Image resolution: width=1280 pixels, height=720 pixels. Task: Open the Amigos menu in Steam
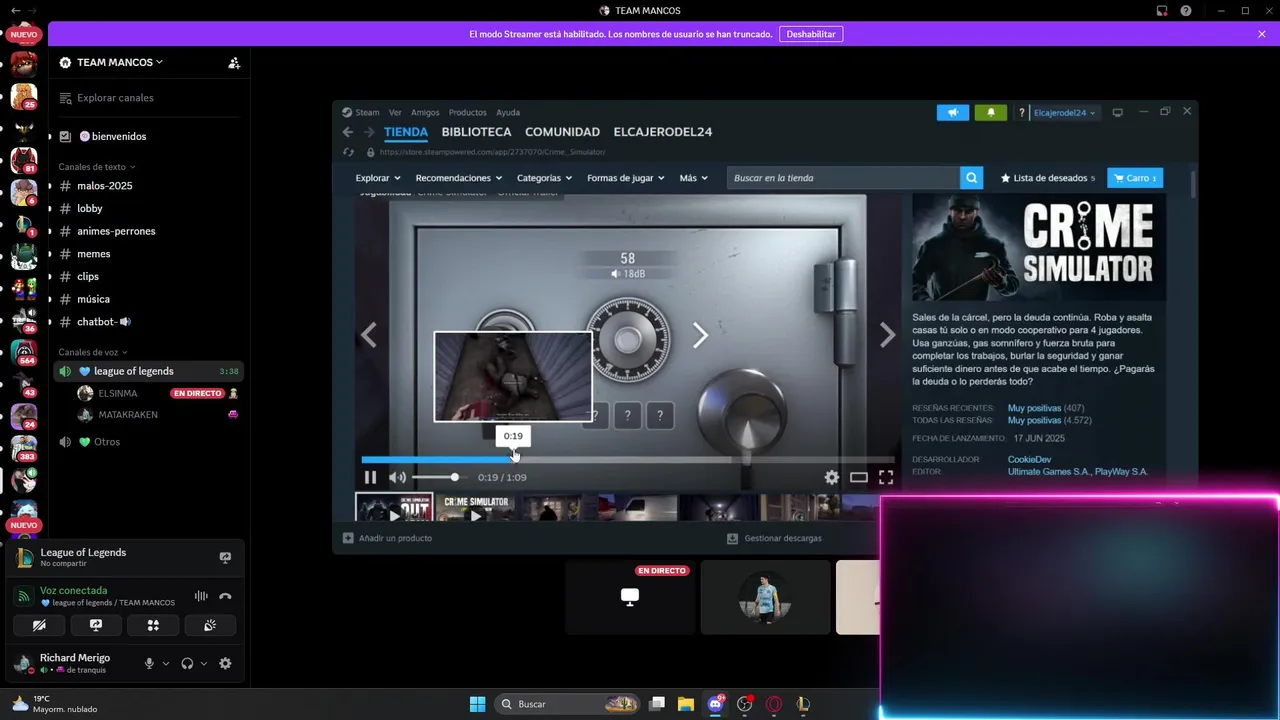(425, 112)
